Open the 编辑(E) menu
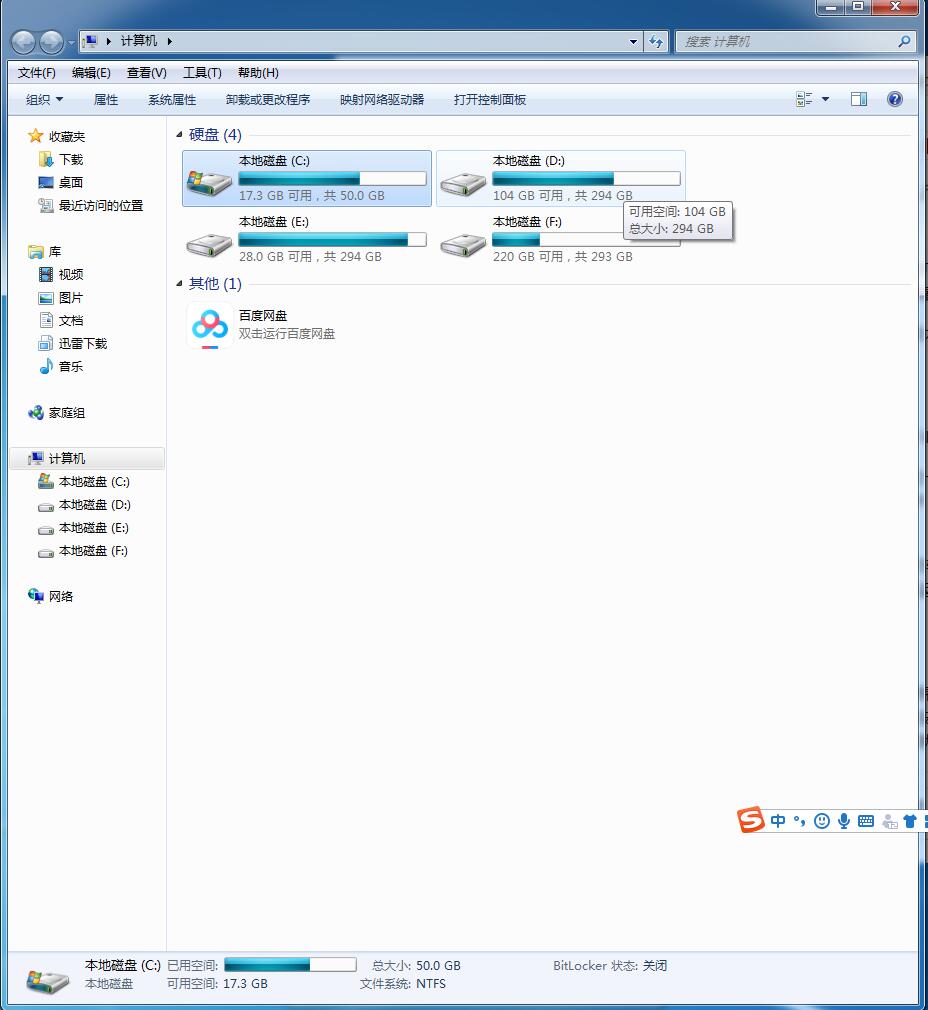928x1010 pixels. click(91, 73)
